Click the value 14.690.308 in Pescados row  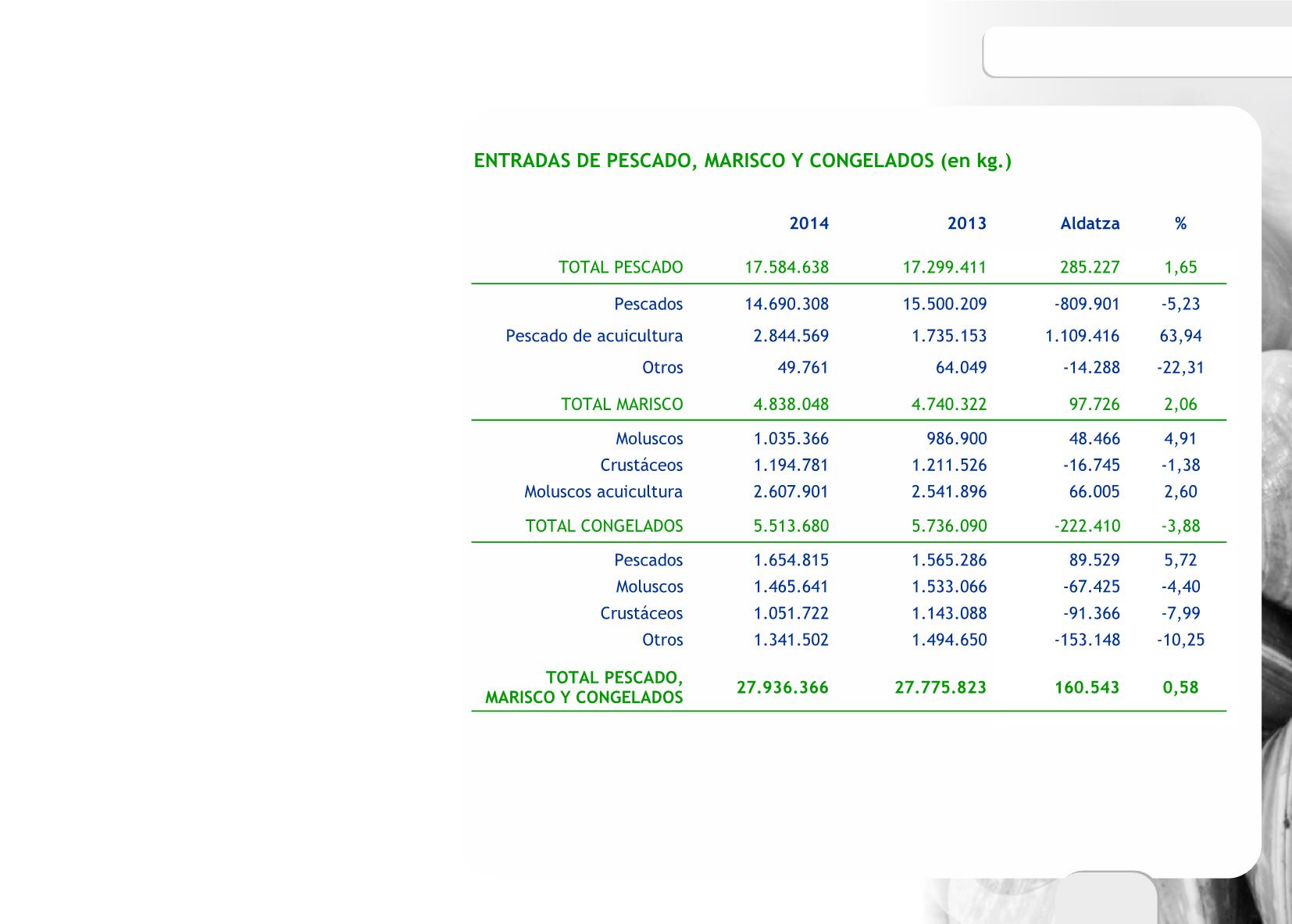(x=787, y=304)
